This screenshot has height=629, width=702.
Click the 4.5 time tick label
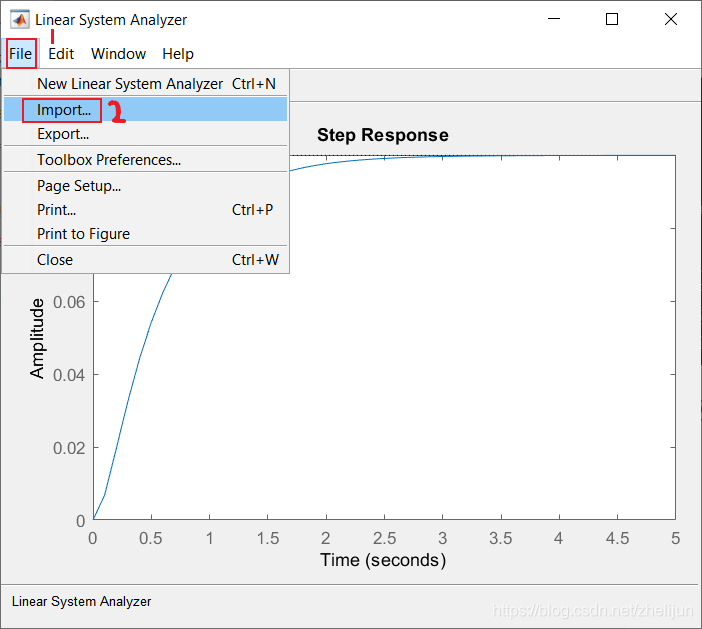pos(617,538)
